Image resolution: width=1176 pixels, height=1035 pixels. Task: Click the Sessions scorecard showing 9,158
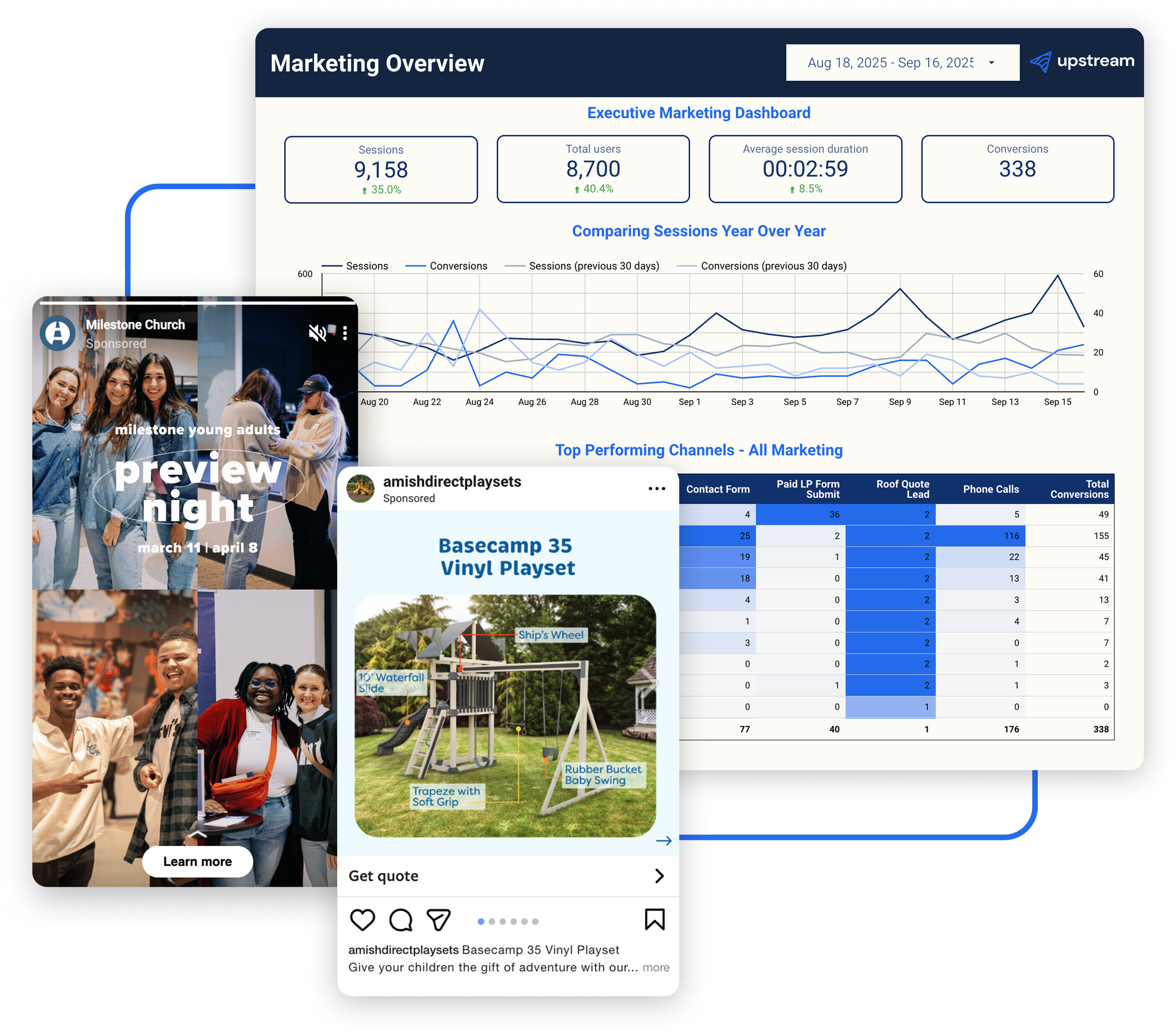pyautogui.click(x=381, y=170)
